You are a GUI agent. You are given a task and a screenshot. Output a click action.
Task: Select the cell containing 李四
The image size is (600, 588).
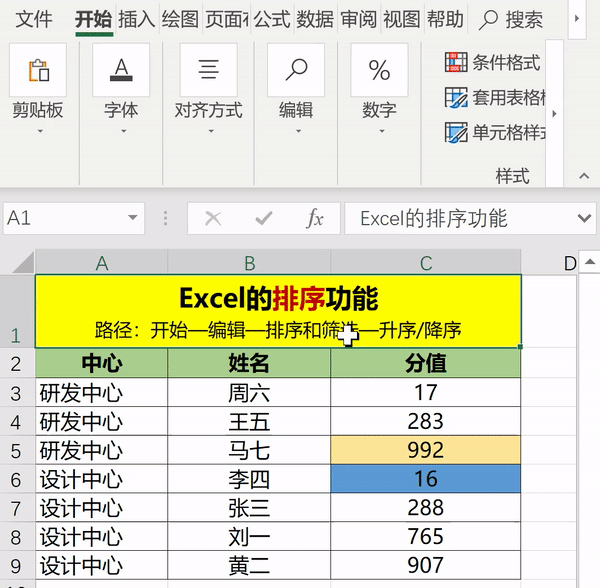tap(249, 479)
